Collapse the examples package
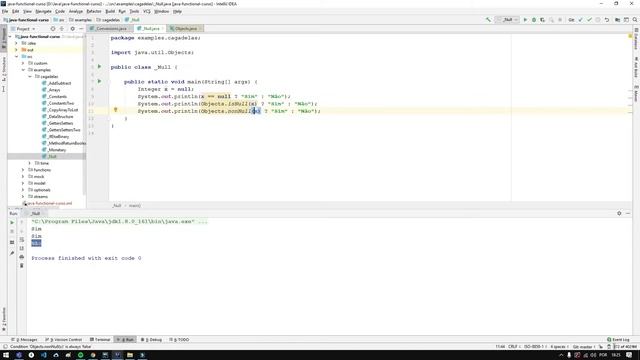The image size is (640, 360). pyautogui.click(x=23, y=70)
